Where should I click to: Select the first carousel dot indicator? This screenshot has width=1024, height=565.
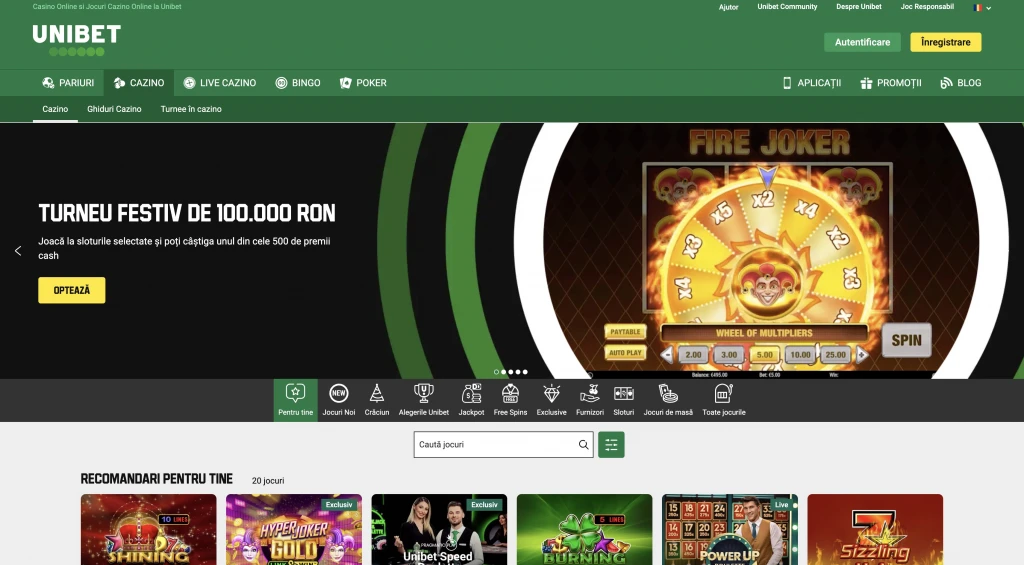click(497, 372)
